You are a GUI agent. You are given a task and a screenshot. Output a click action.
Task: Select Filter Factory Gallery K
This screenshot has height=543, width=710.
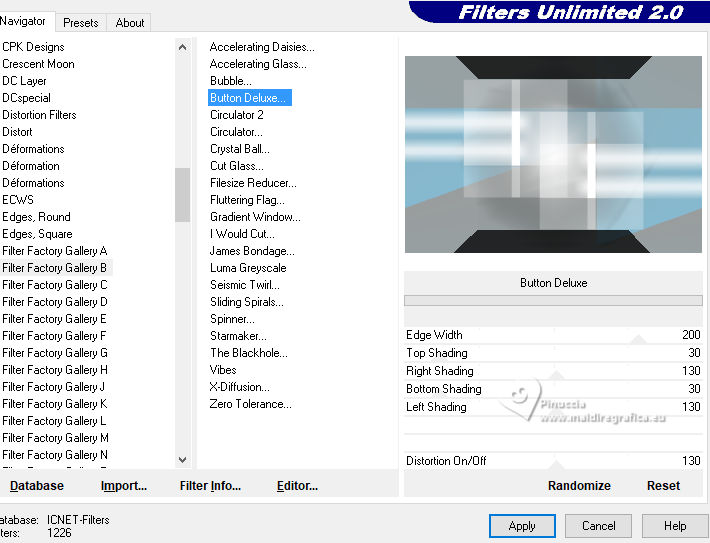[x=54, y=404]
